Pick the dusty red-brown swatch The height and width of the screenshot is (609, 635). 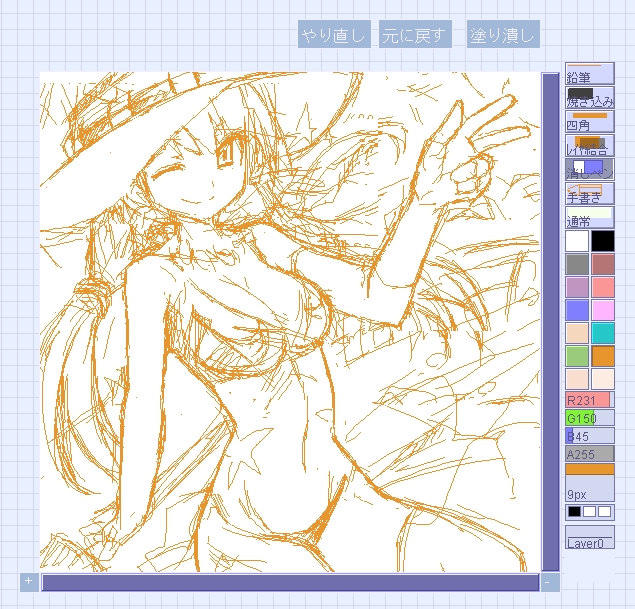[603, 264]
